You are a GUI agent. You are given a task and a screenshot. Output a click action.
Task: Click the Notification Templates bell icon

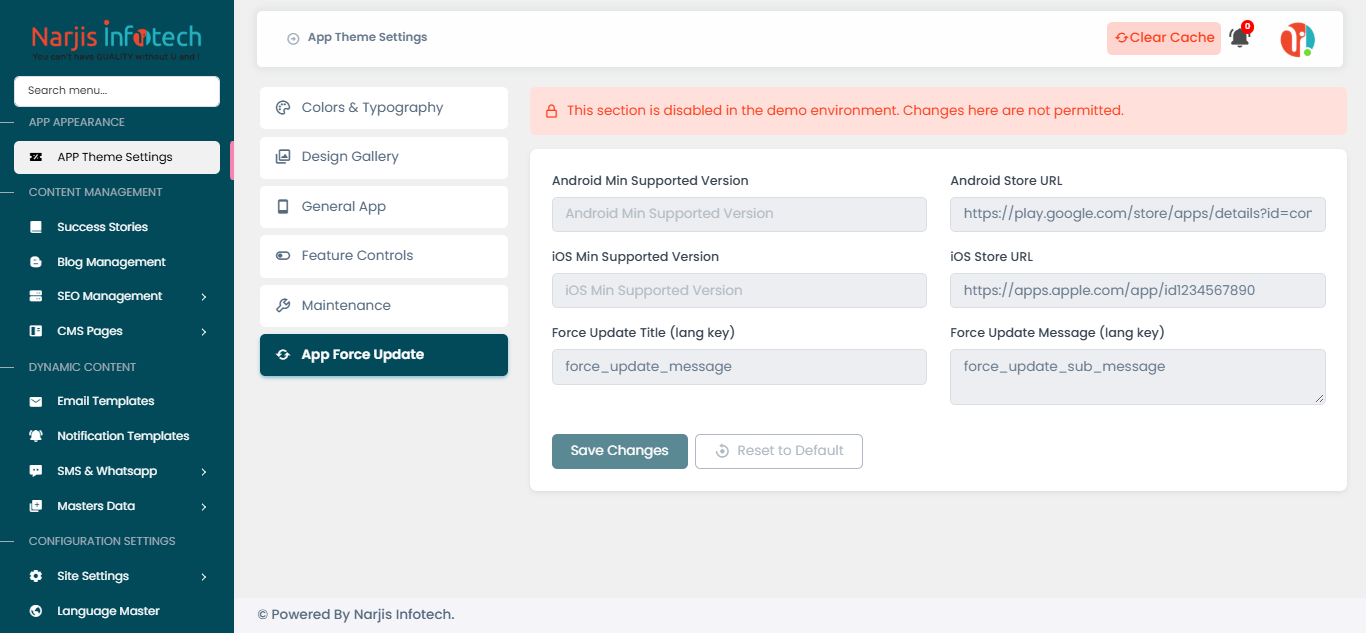pyautogui.click(x=36, y=436)
